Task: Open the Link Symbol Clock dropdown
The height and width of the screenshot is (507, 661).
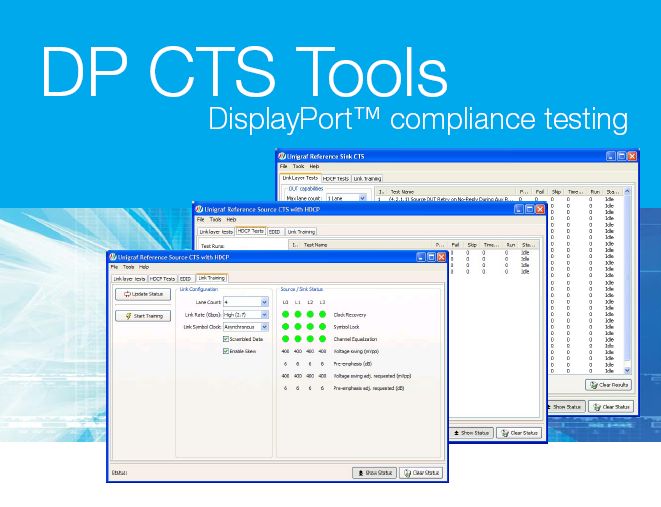Action: (264, 327)
